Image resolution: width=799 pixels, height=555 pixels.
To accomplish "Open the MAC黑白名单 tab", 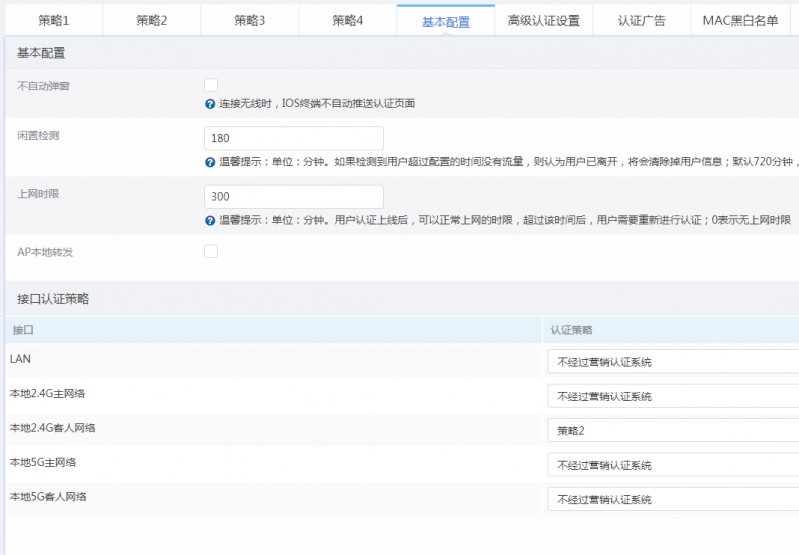I will tap(740, 20).
